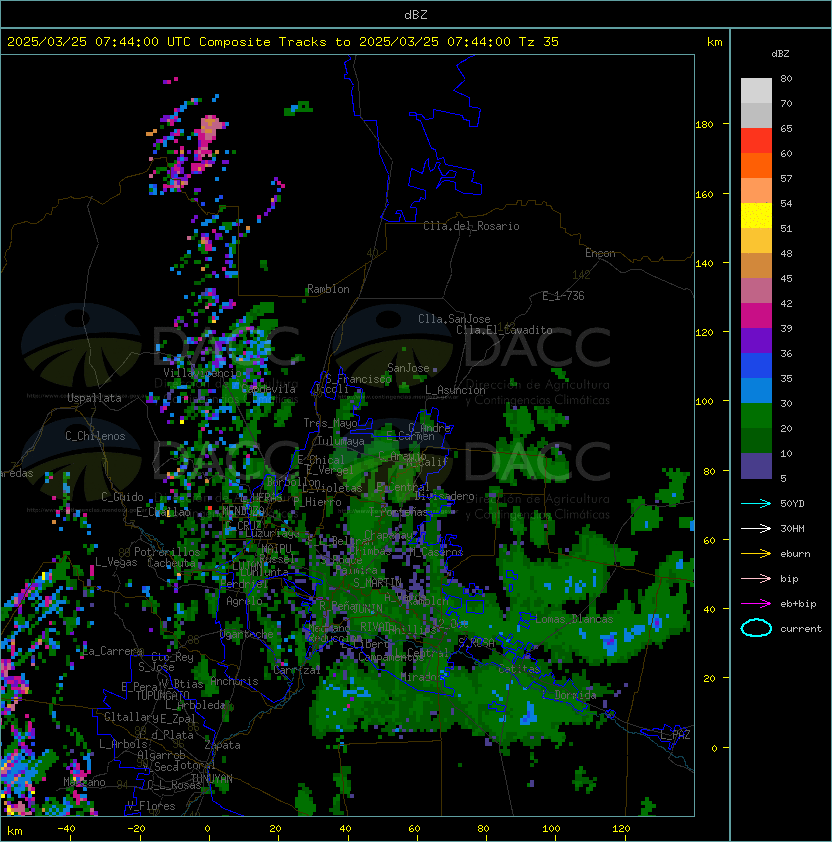Click the 39 dBZ purple legend swatch

[756, 340]
